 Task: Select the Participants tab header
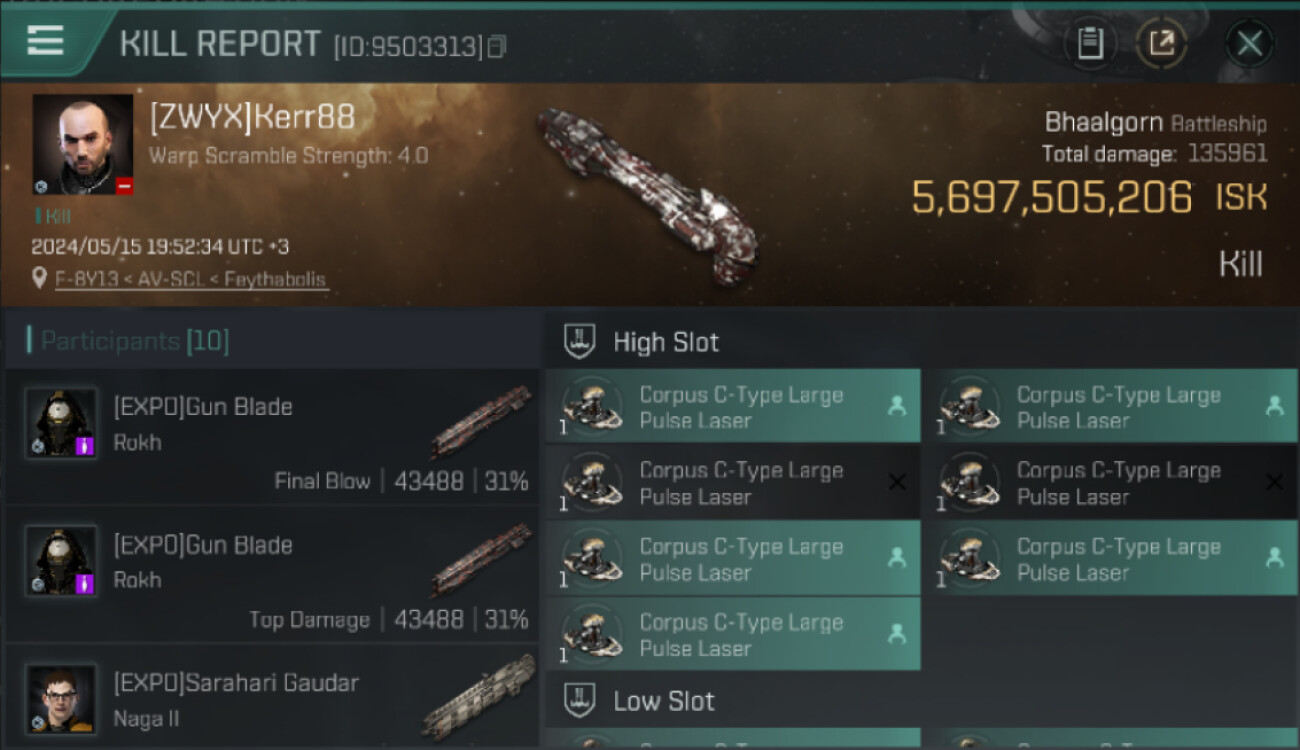(135, 341)
